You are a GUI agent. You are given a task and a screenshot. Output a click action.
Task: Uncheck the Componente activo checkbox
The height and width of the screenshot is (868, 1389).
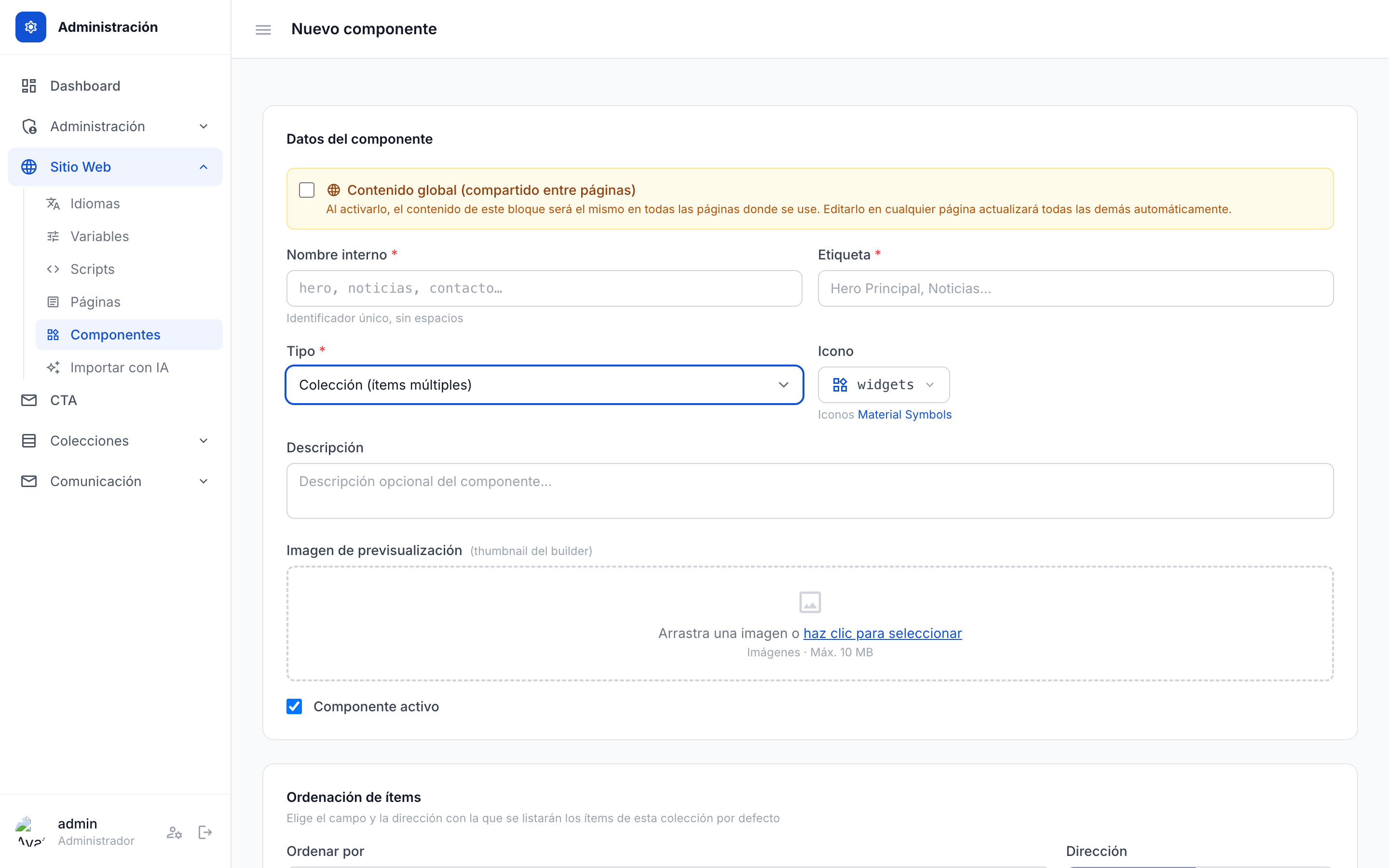[295, 706]
